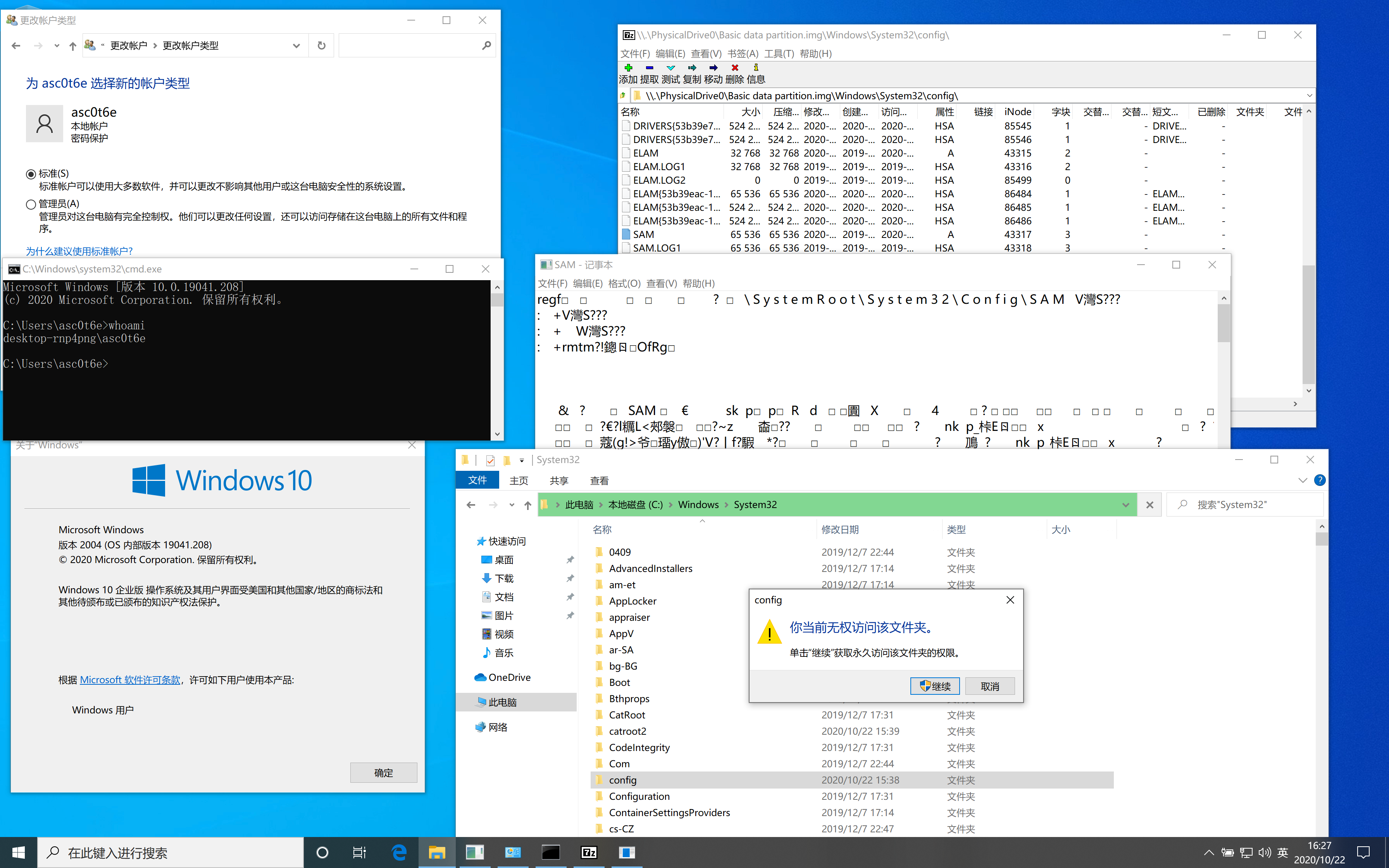The width and height of the screenshot is (1389, 868).
Task: Switch to cmd window via taskbar icon
Action: [550, 852]
